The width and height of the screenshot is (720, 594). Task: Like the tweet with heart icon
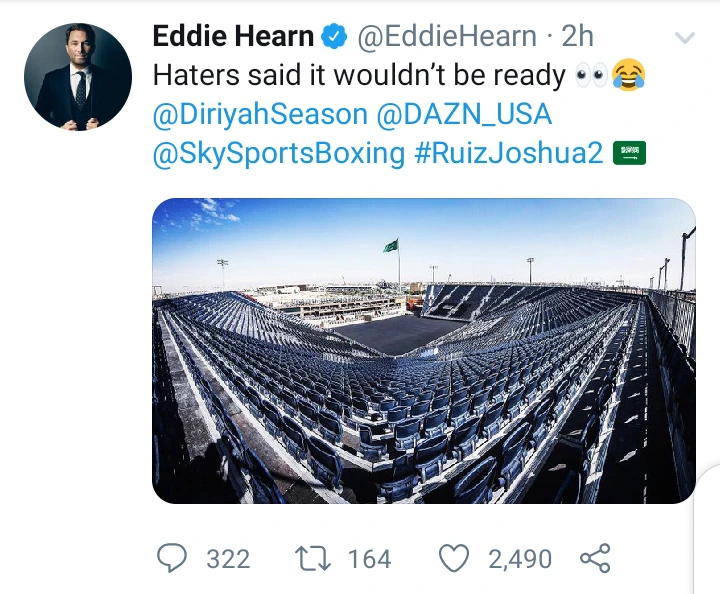tap(454, 558)
